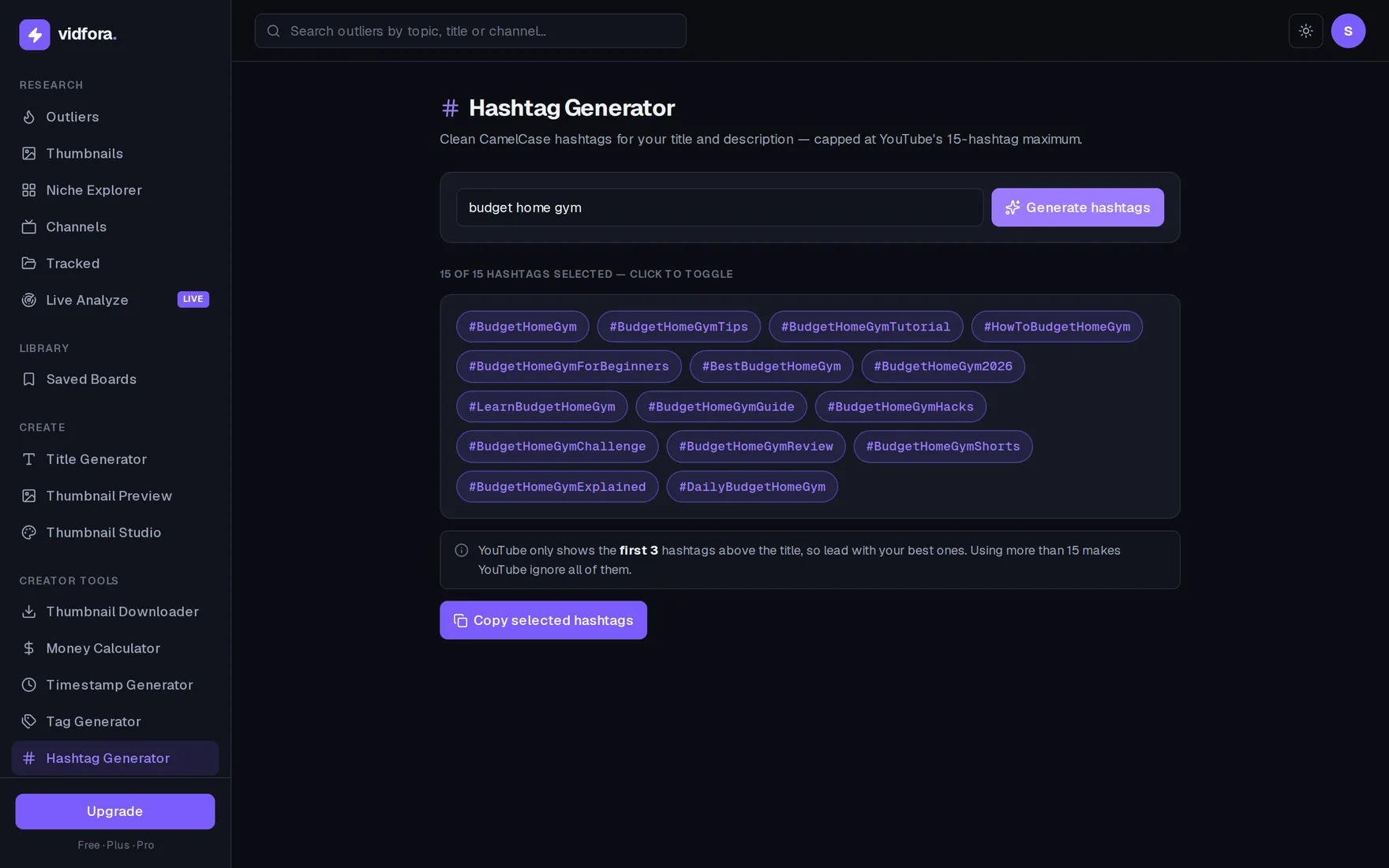
Task: Deselect #BudgetHomeGymForBeginners hashtag
Action: pos(569,366)
